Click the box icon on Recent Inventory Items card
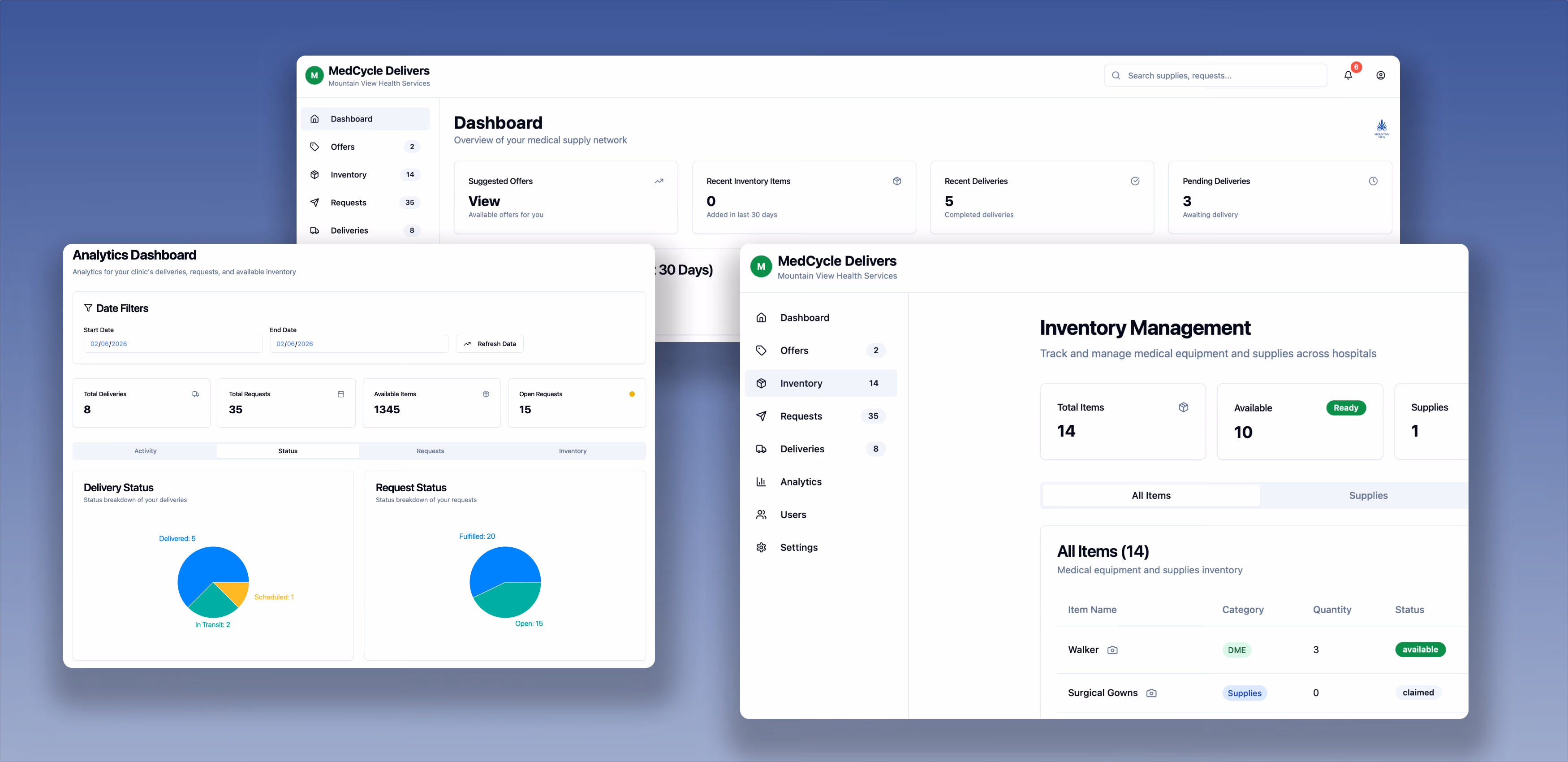This screenshot has height=762, width=1568. (896, 181)
